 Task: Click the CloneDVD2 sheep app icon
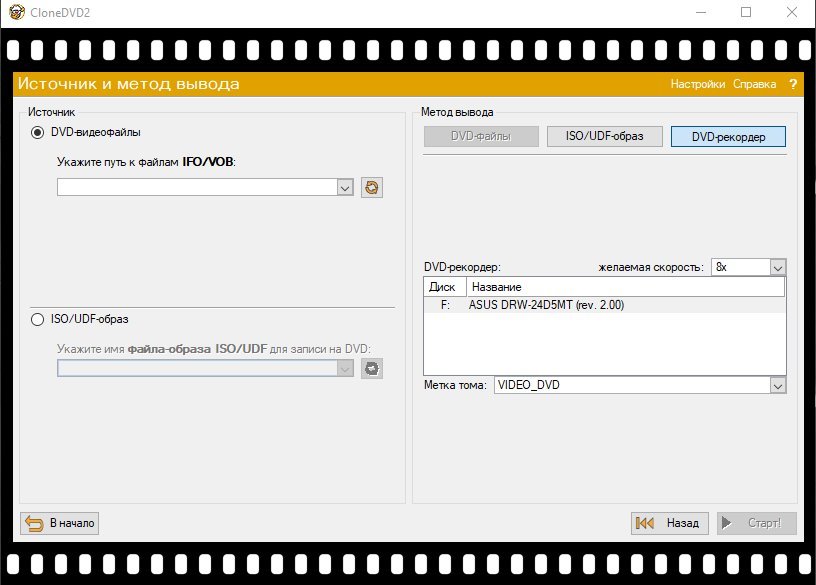pyautogui.click(x=16, y=12)
